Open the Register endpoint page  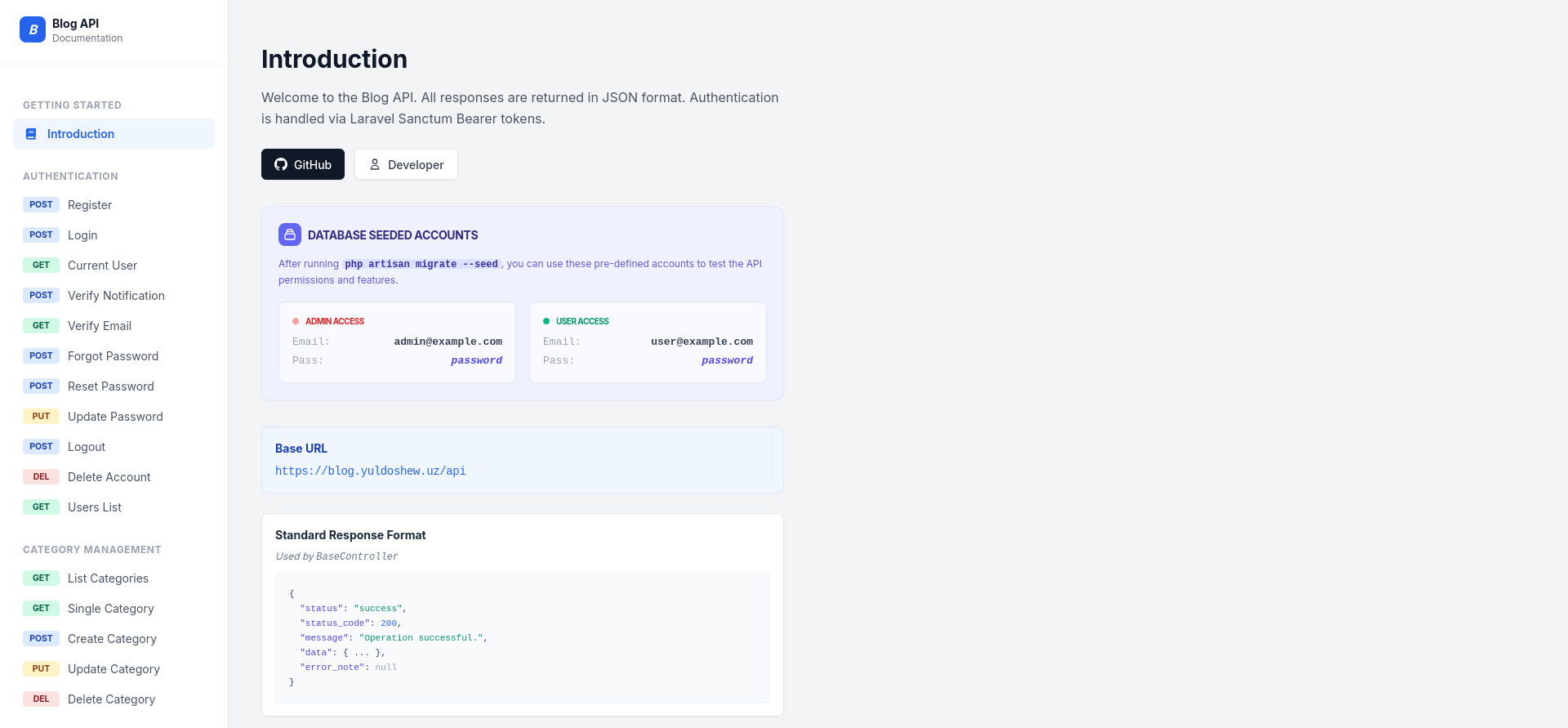tap(90, 205)
